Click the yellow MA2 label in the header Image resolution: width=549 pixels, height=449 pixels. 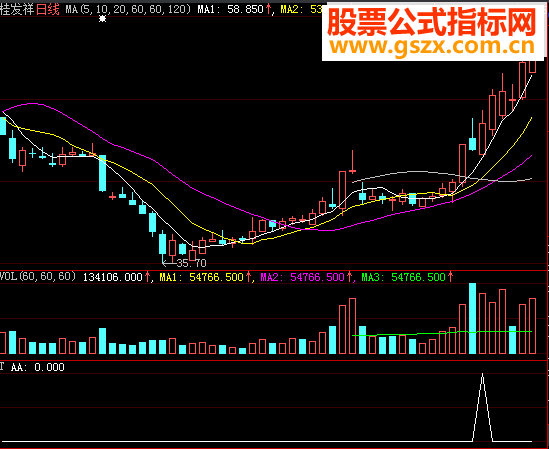coord(289,9)
